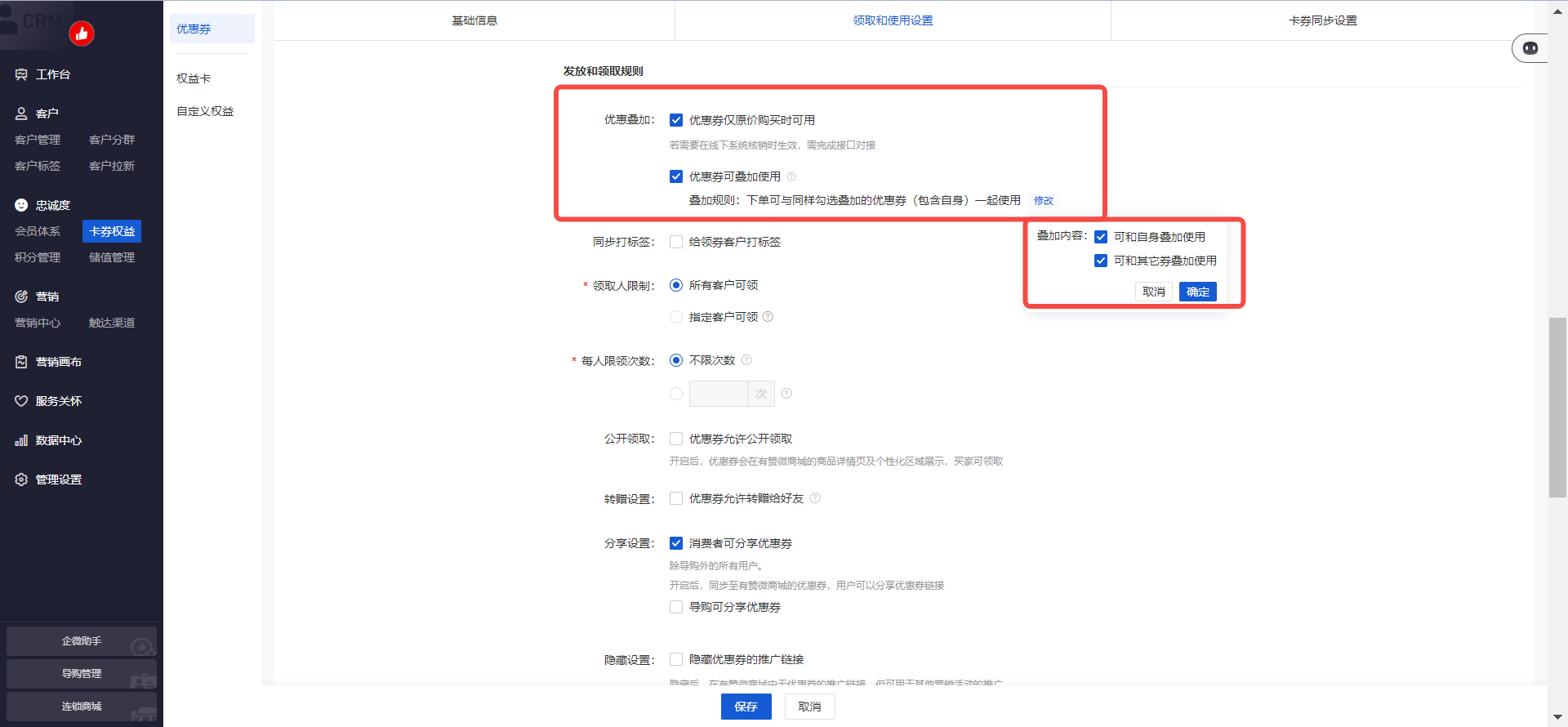Click the 服务关怀 heart icon
This screenshot has height=727, width=1568.
pyautogui.click(x=21, y=401)
